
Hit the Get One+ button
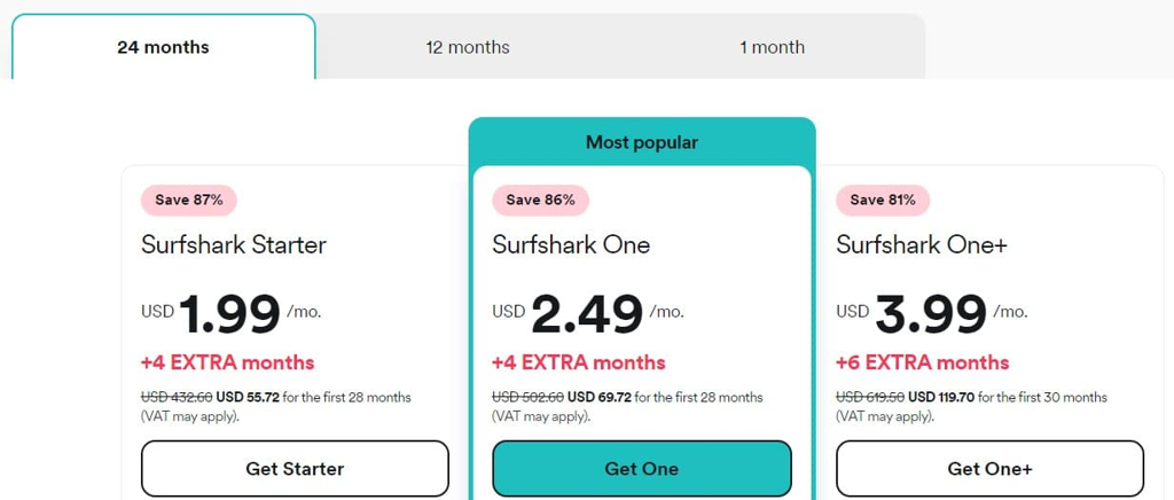pos(989,468)
